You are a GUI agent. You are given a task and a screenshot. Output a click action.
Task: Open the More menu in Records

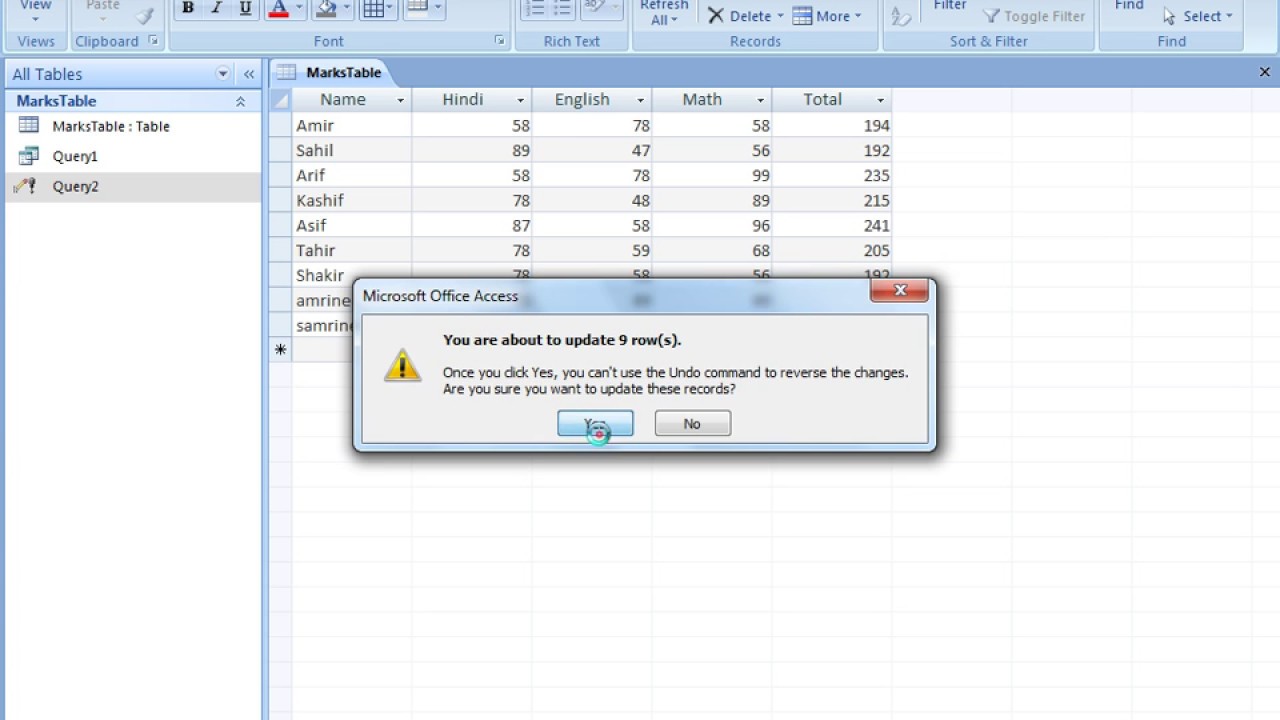(x=827, y=16)
